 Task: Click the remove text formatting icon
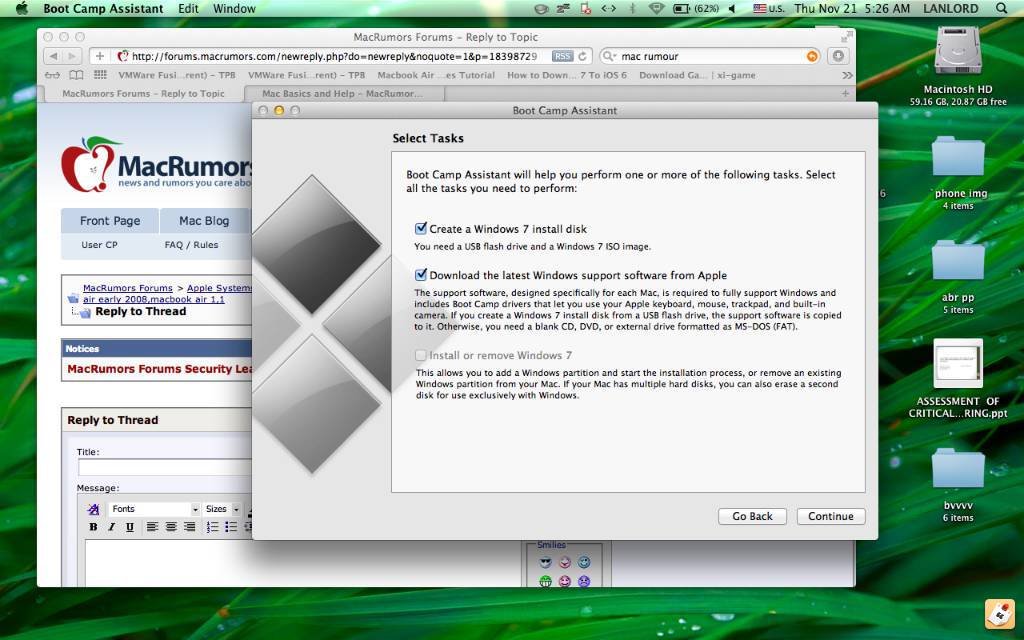tap(93, 509)
